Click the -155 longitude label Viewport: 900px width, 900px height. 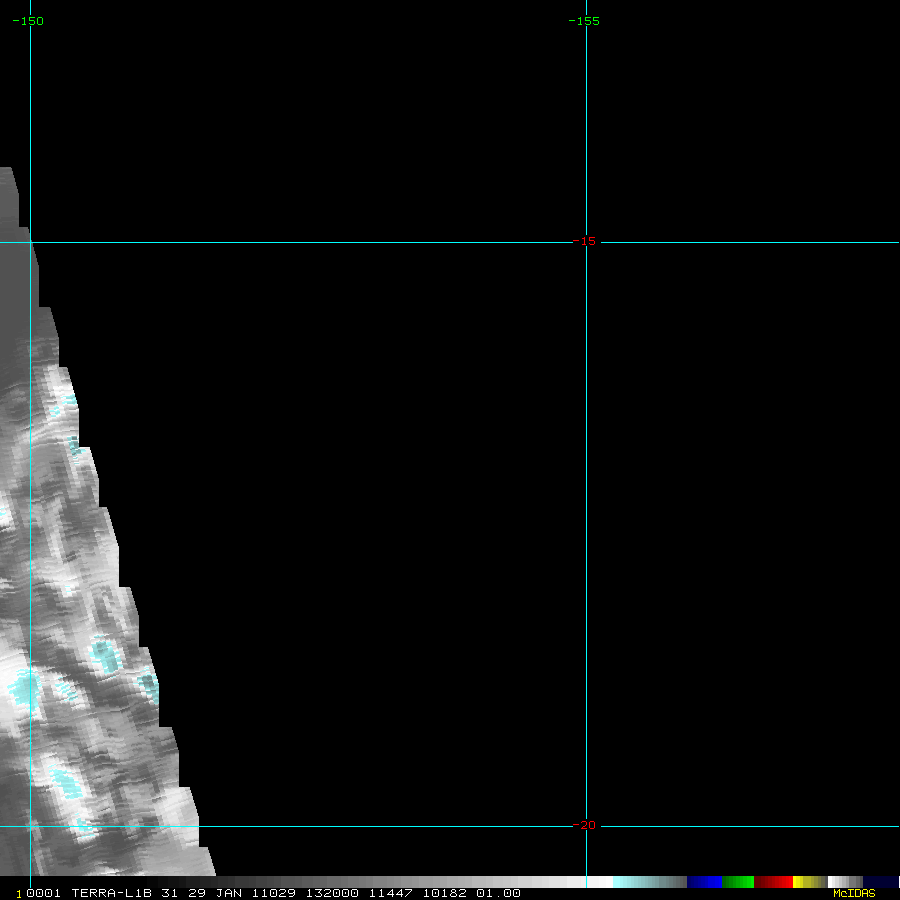point(584,21)
